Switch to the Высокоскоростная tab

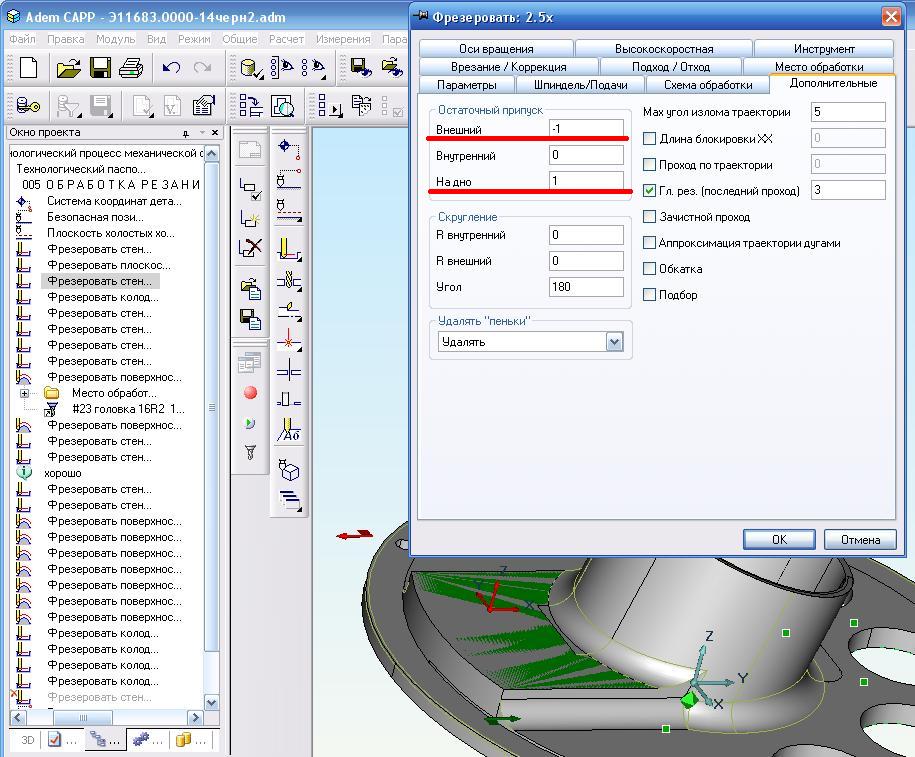[x=664, y=49]
